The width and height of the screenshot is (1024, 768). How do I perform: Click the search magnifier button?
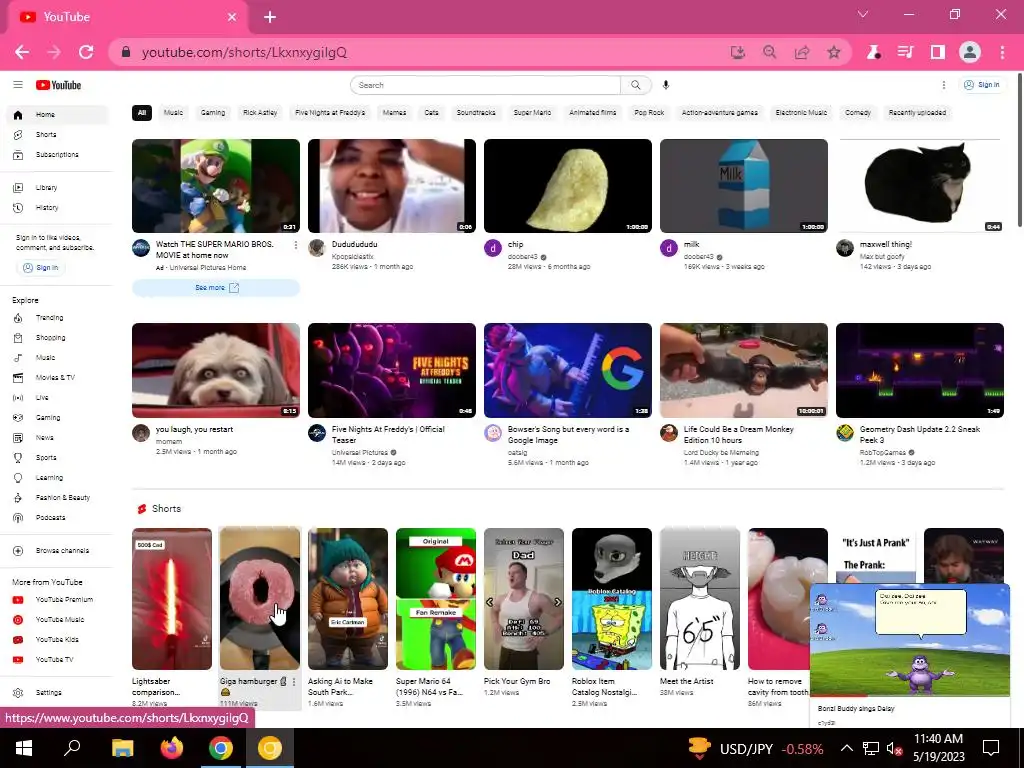pos(635,85)
